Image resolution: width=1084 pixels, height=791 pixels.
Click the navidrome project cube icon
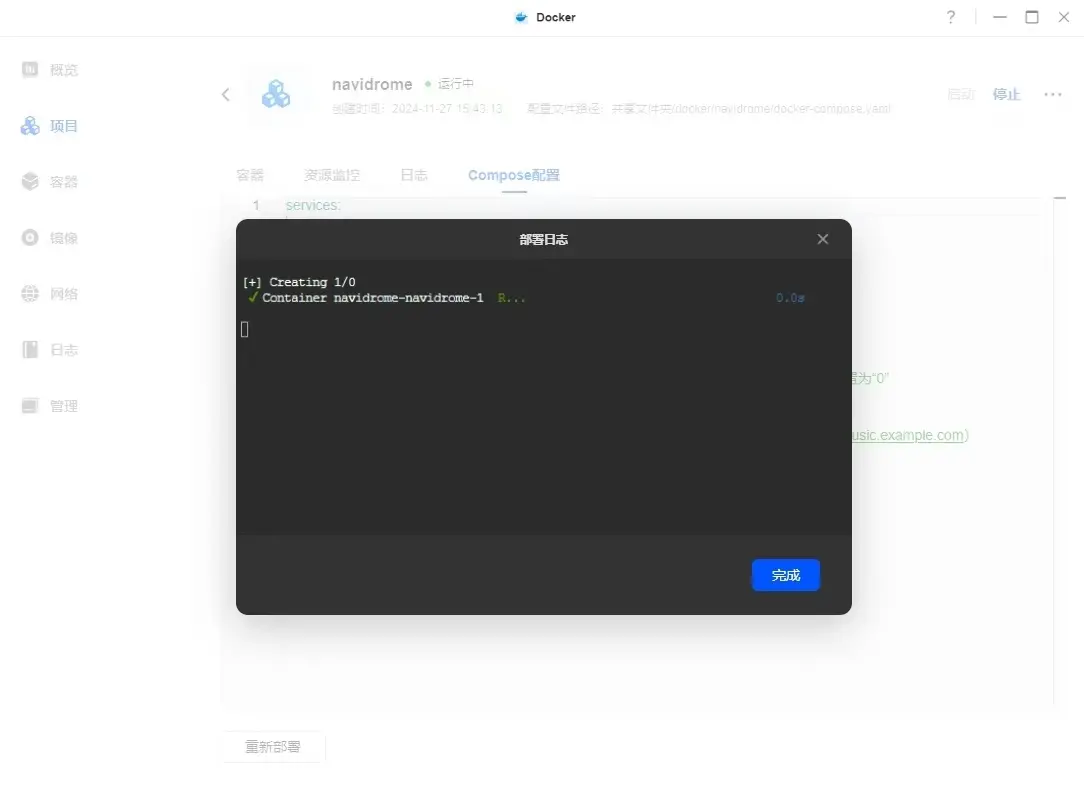click(276, 94)
